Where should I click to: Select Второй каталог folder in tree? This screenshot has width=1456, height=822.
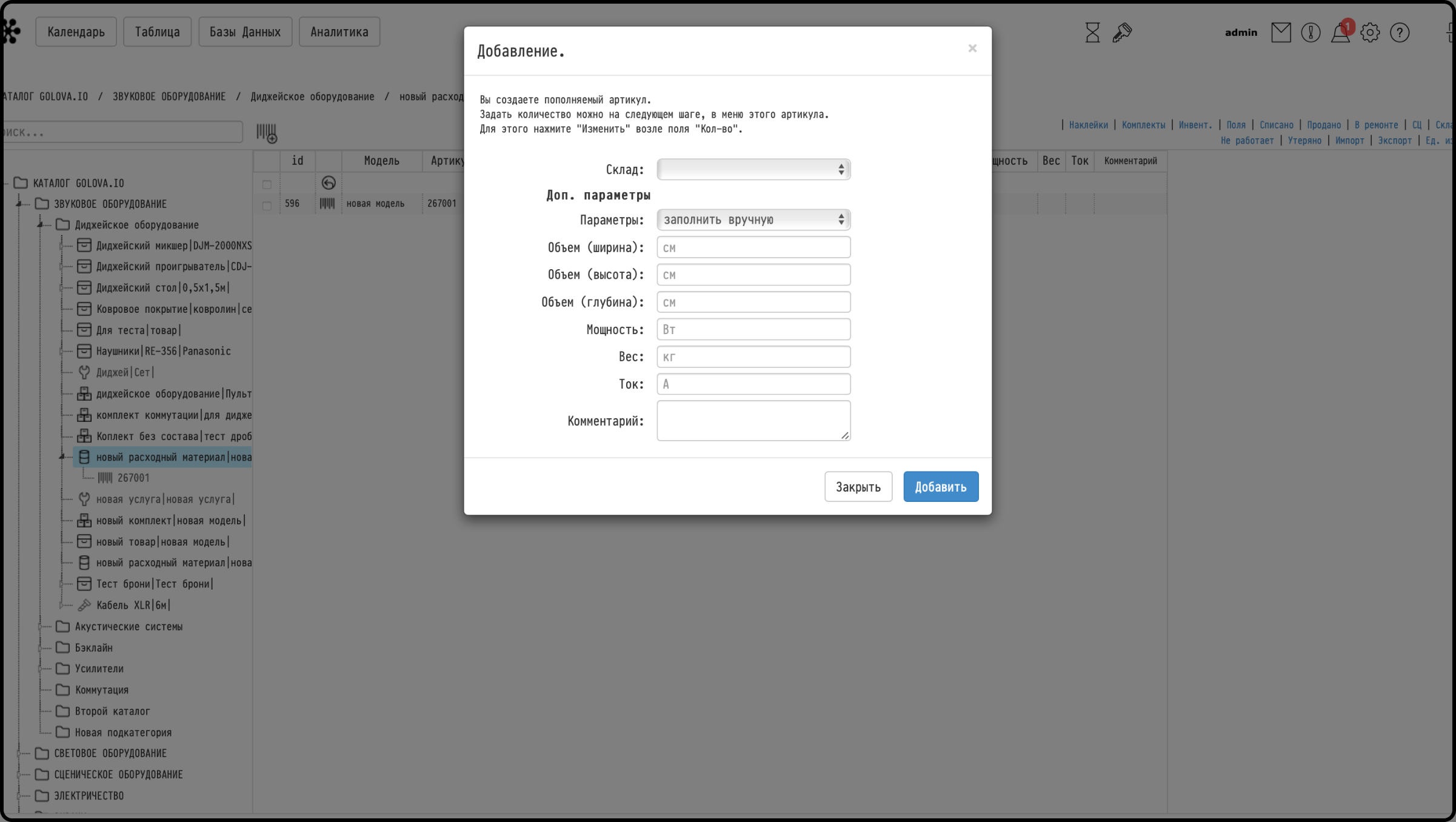(112, 711)
